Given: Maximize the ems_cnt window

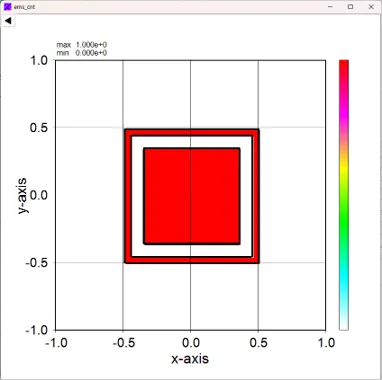Looking at the screenshot, I should coord(350,6).
